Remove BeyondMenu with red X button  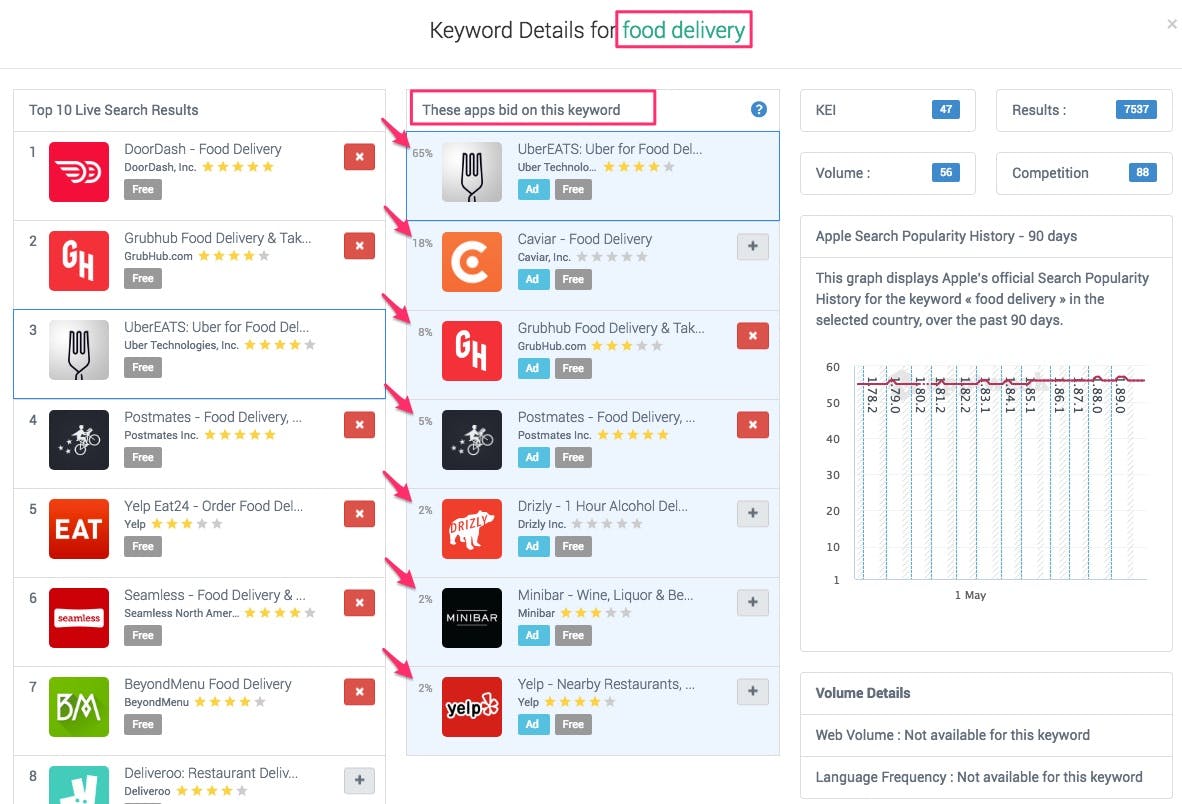pos(360,691)
